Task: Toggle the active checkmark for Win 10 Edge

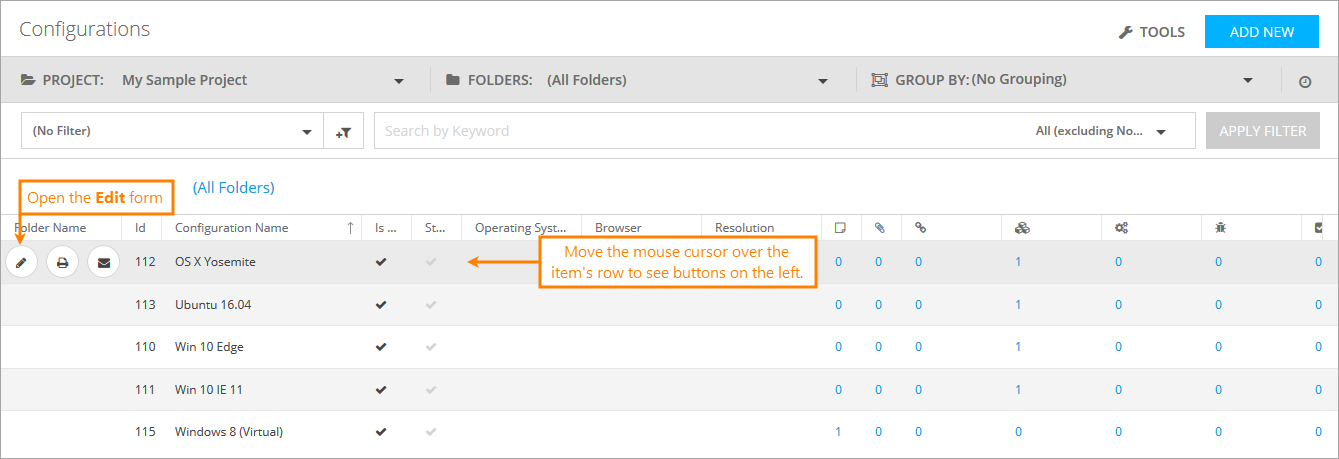Action: click(381, 347)
